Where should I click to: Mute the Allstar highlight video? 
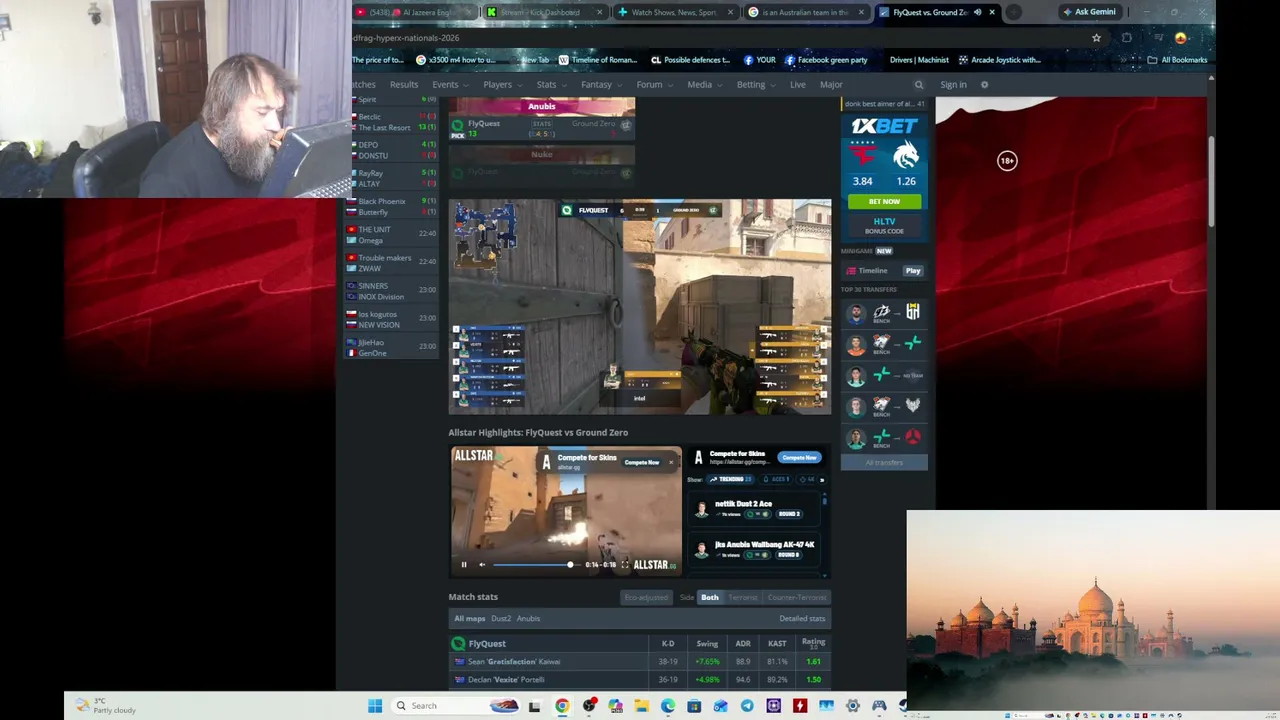pos(482,565)
